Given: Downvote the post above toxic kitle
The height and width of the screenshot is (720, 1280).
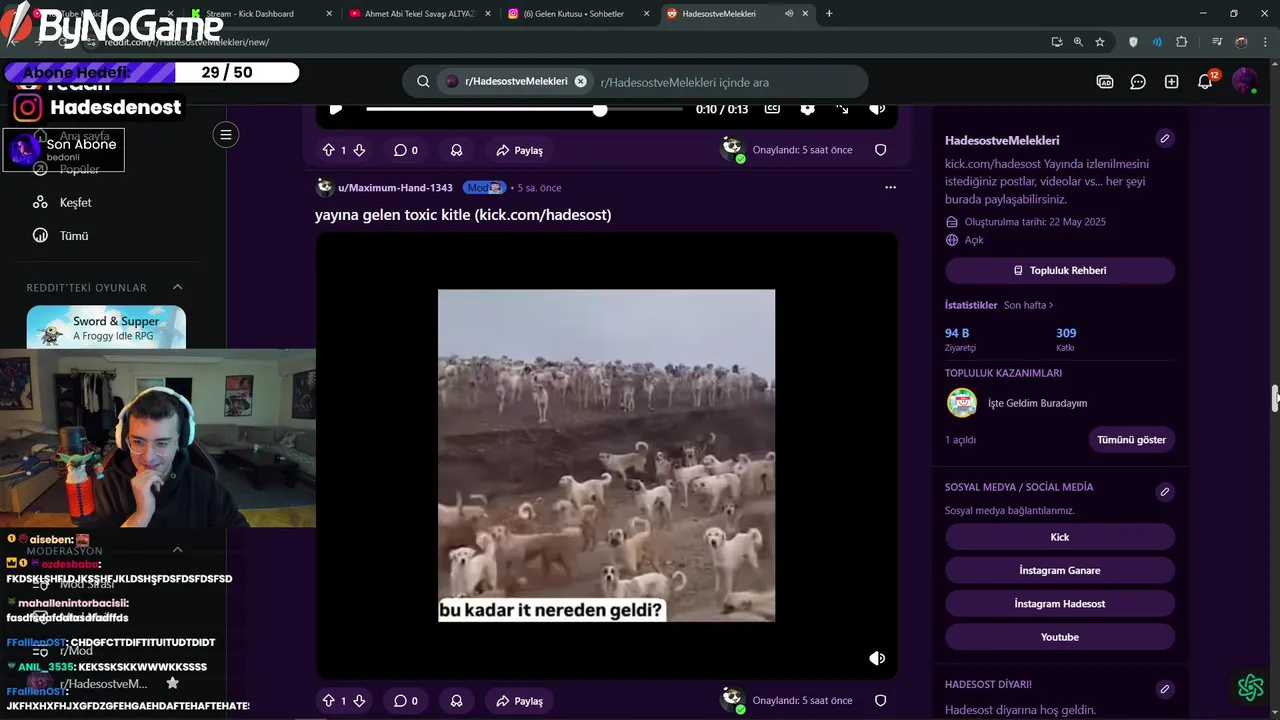Looking at the screenshot, I should coord(359,150).
